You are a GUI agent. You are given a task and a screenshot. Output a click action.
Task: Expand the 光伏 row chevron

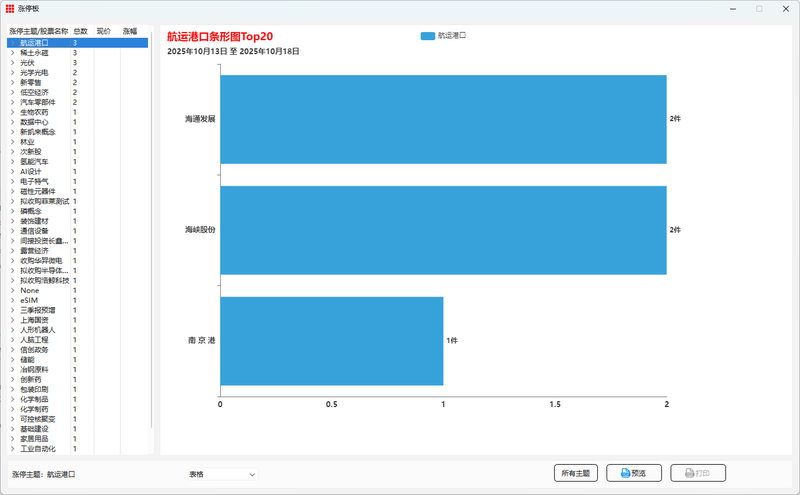coord(13,63)
